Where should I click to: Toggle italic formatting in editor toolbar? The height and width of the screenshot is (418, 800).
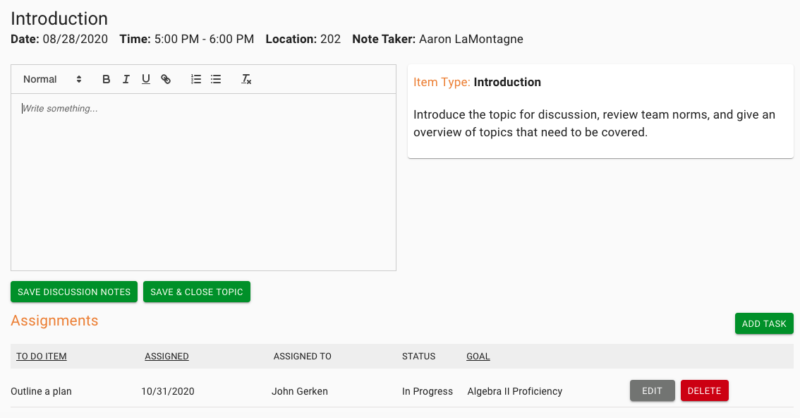pyautogui.click(x=126, y=79)
